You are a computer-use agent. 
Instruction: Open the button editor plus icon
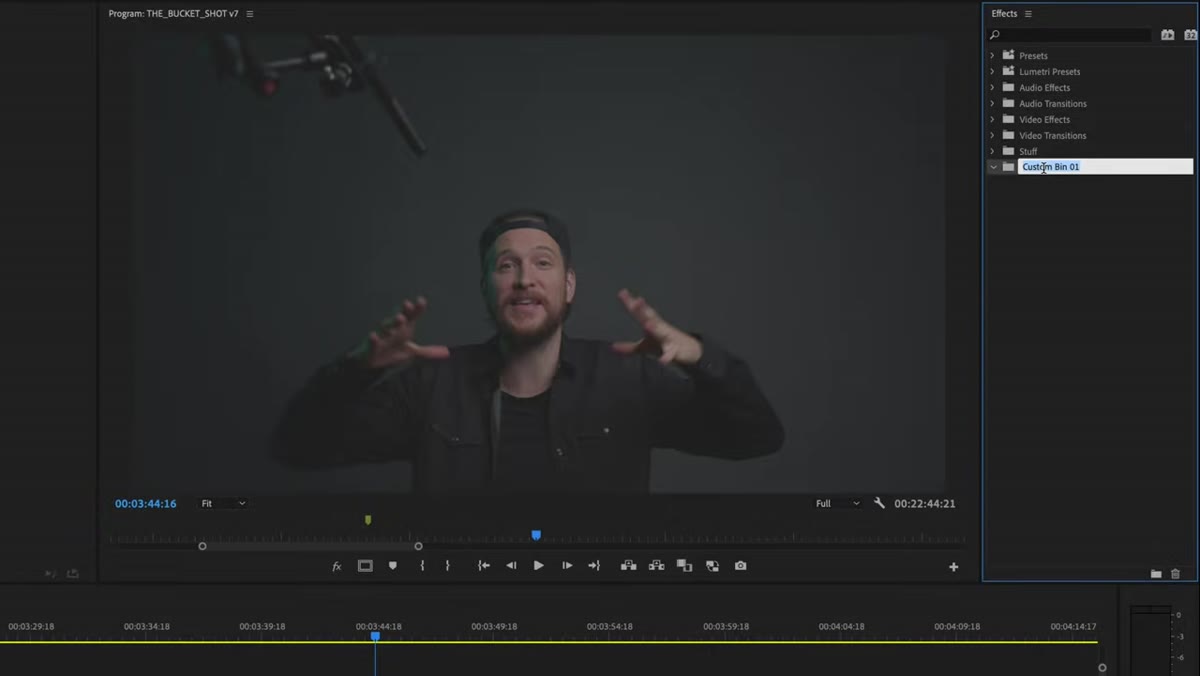953,567
